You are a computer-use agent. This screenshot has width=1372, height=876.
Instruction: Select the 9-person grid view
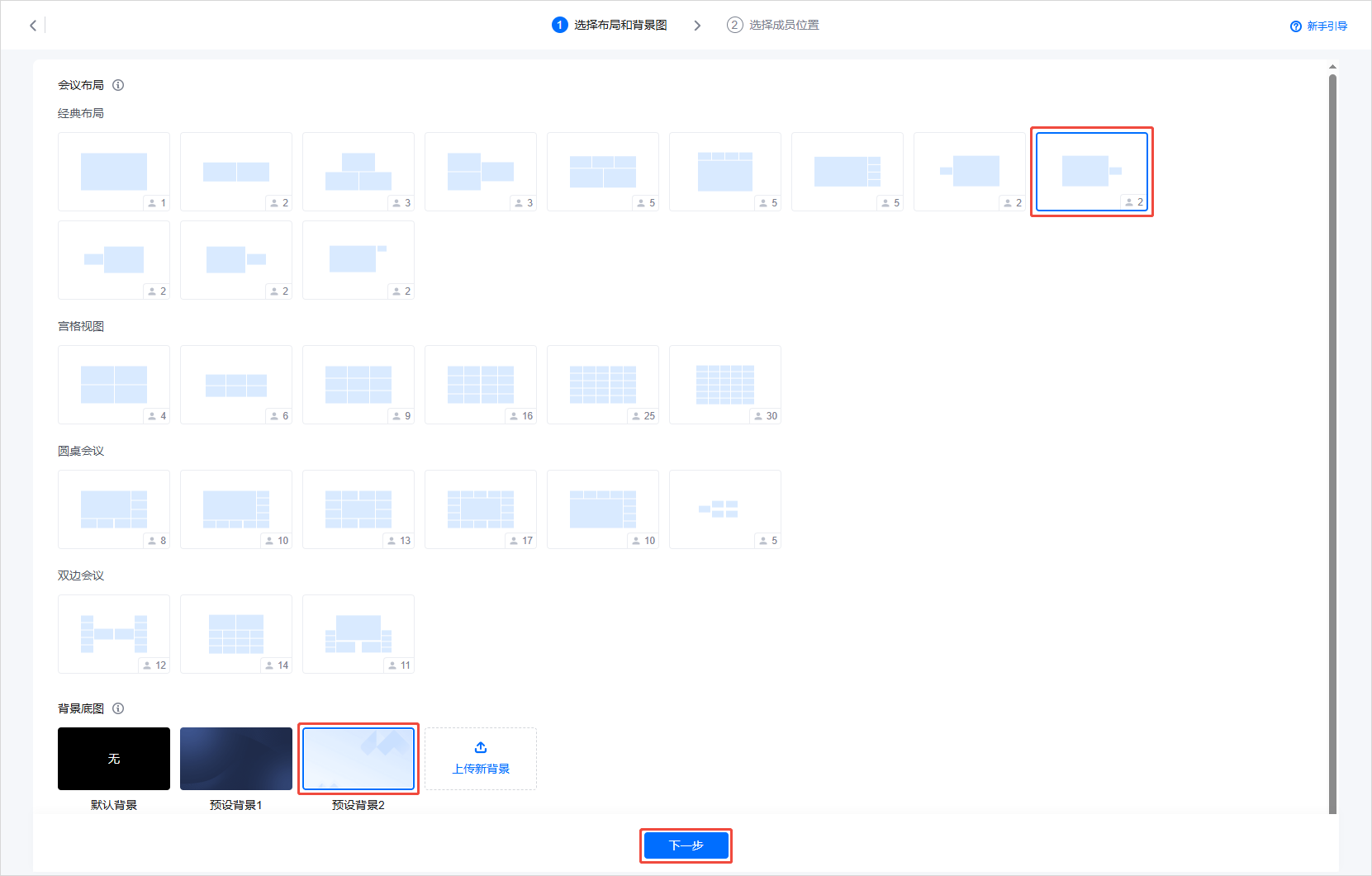tap(358, 385)
